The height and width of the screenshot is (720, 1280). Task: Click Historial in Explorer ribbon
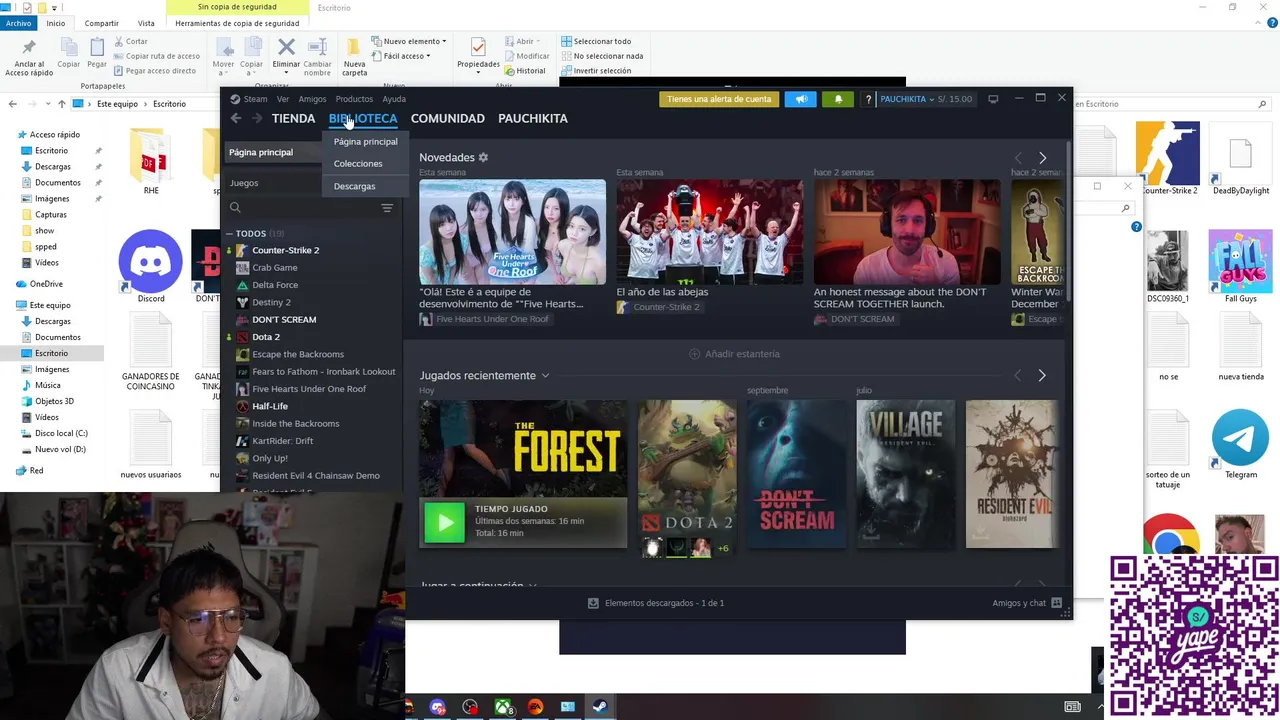pyautogui.click(x=524, y=71)
